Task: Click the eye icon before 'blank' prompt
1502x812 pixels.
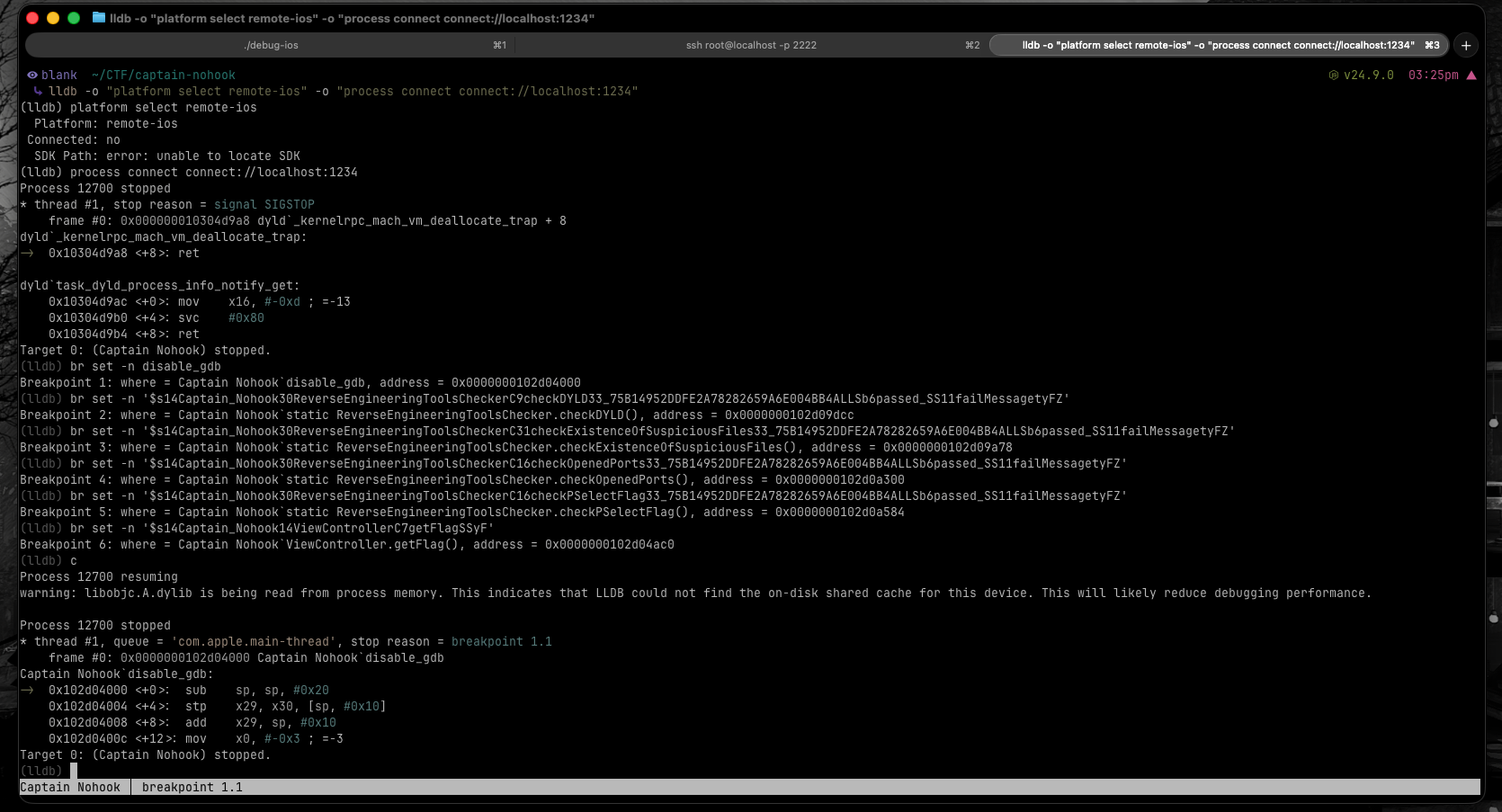Action: 31,76
